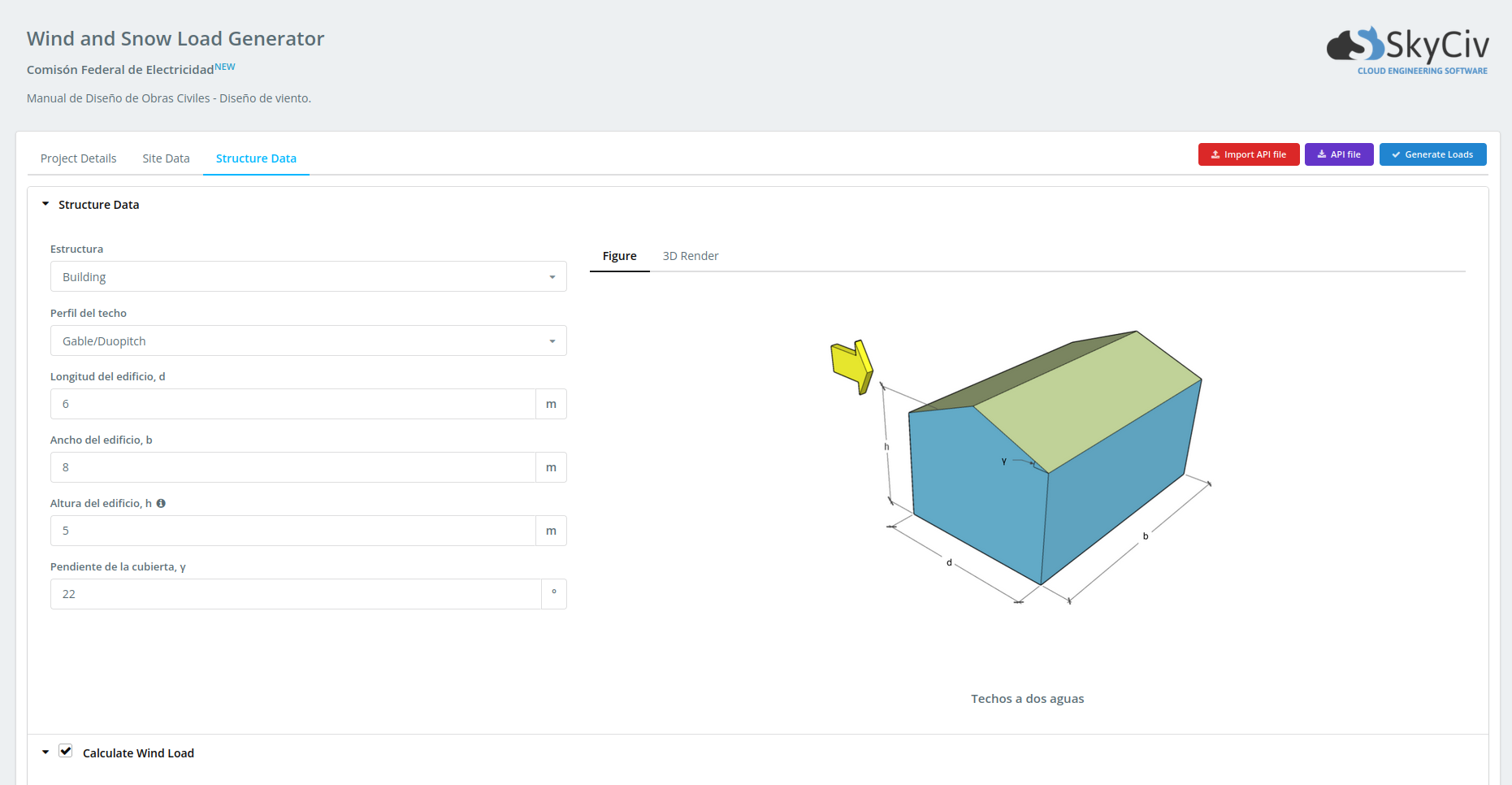The height and width of the screenshot is (785, 1512).
Task: Switch to the Project Details tab
Action: [x=79, y=158]
